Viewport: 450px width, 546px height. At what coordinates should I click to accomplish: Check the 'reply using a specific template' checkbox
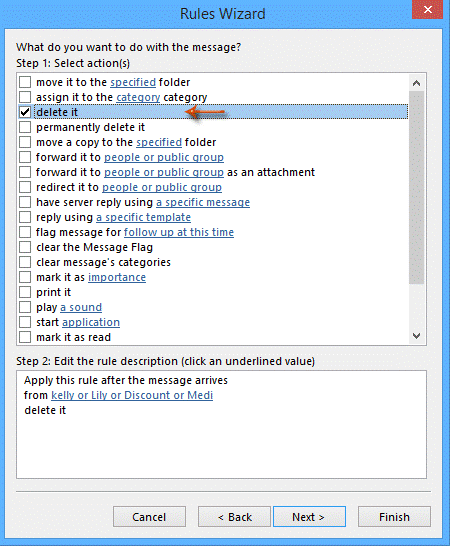click(x=25, y=217)
